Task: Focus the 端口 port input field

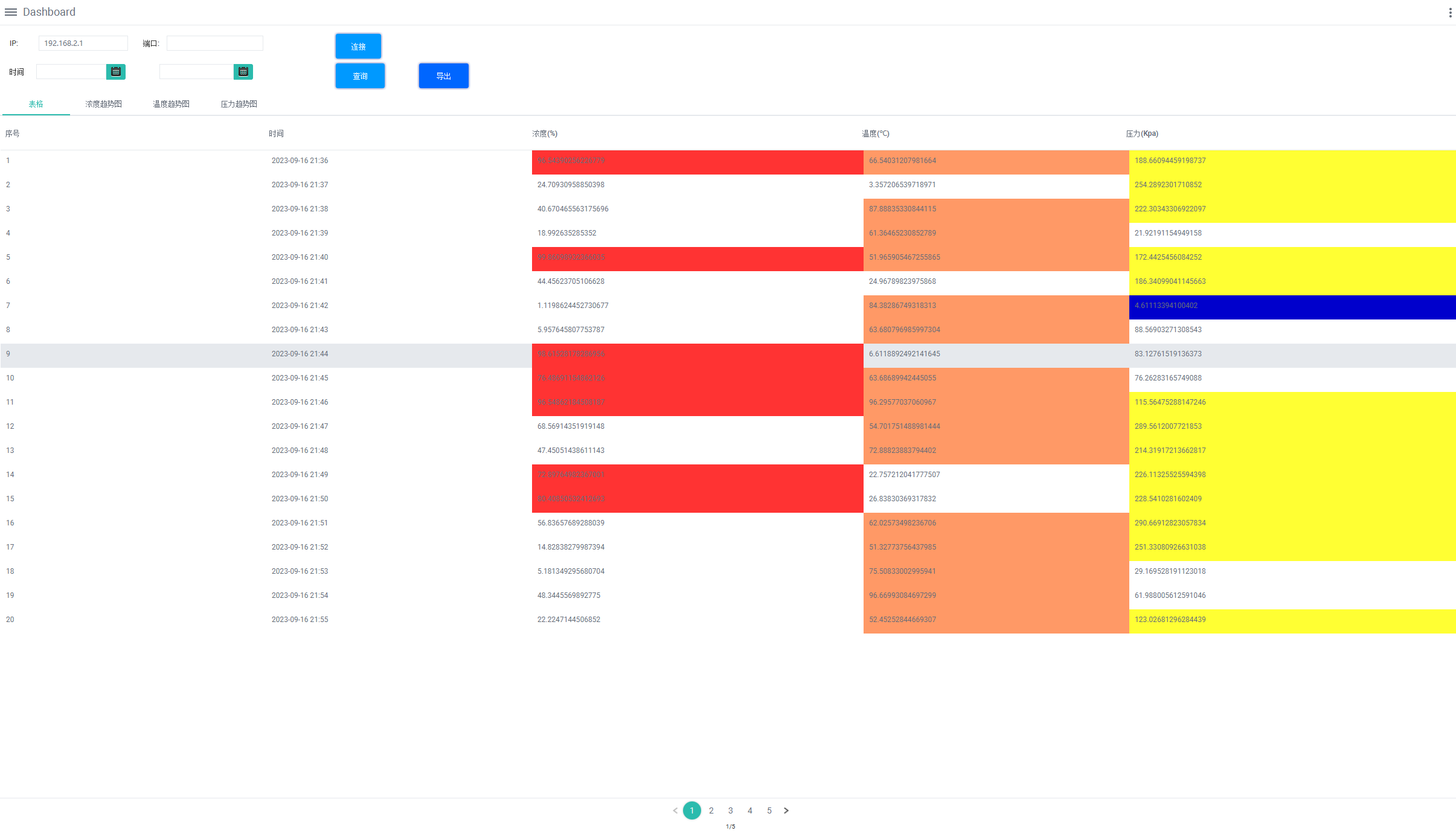Action: (x=215, y=43)
